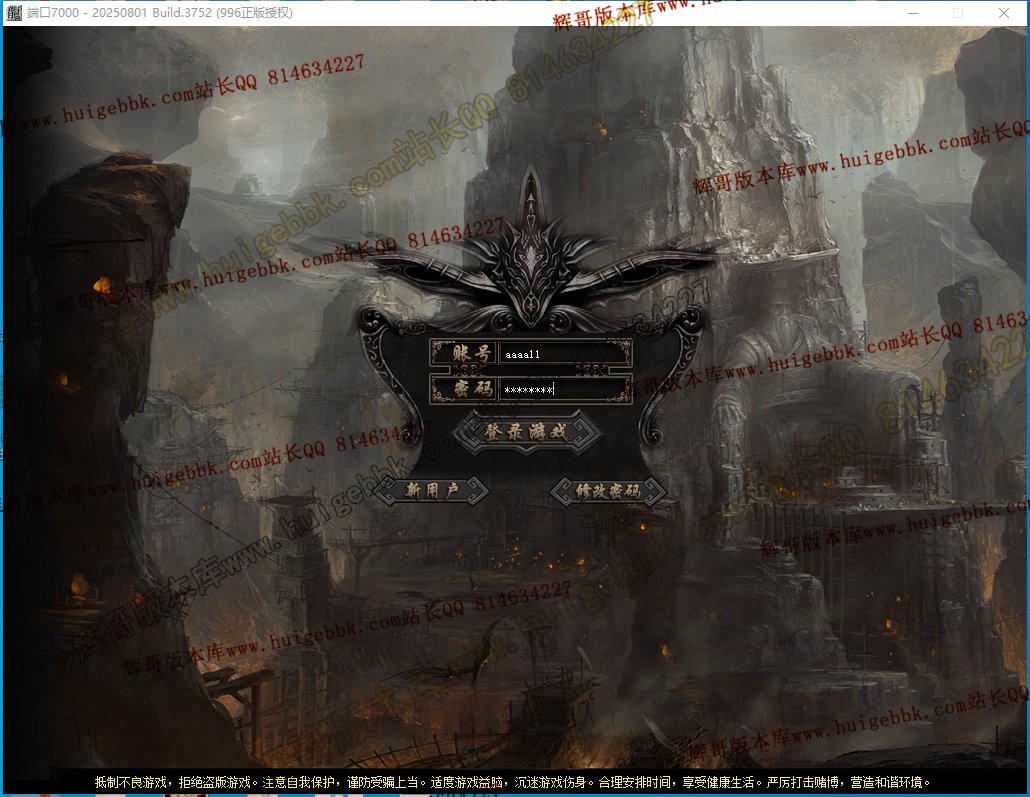1030x797 pixels.
Task: Focus the account field containing aaaa11
Action: point(565,354)
